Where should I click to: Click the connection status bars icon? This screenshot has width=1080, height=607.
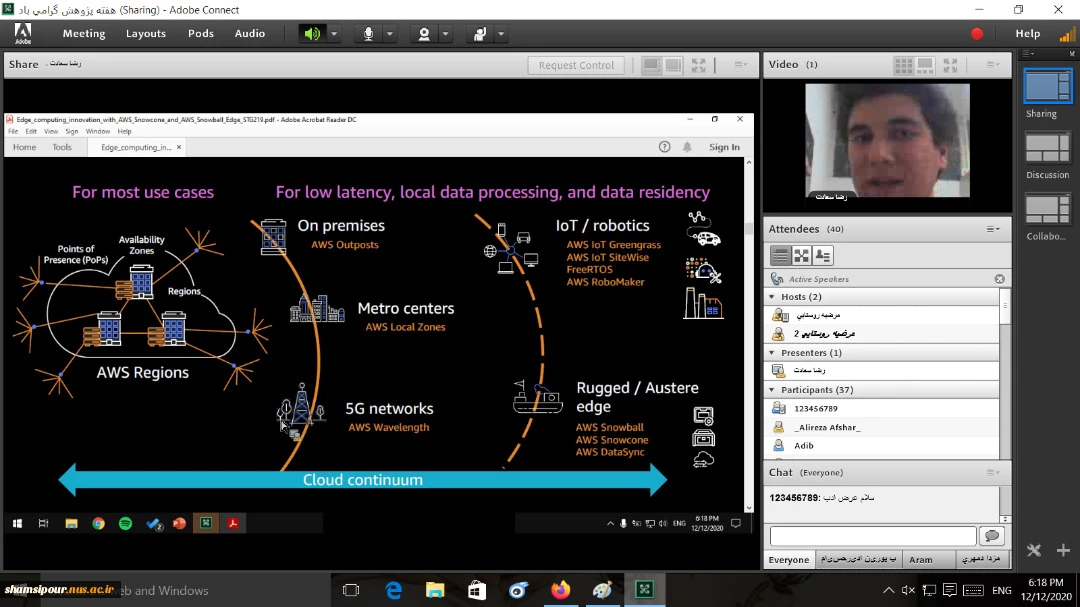pos(1067,34)
